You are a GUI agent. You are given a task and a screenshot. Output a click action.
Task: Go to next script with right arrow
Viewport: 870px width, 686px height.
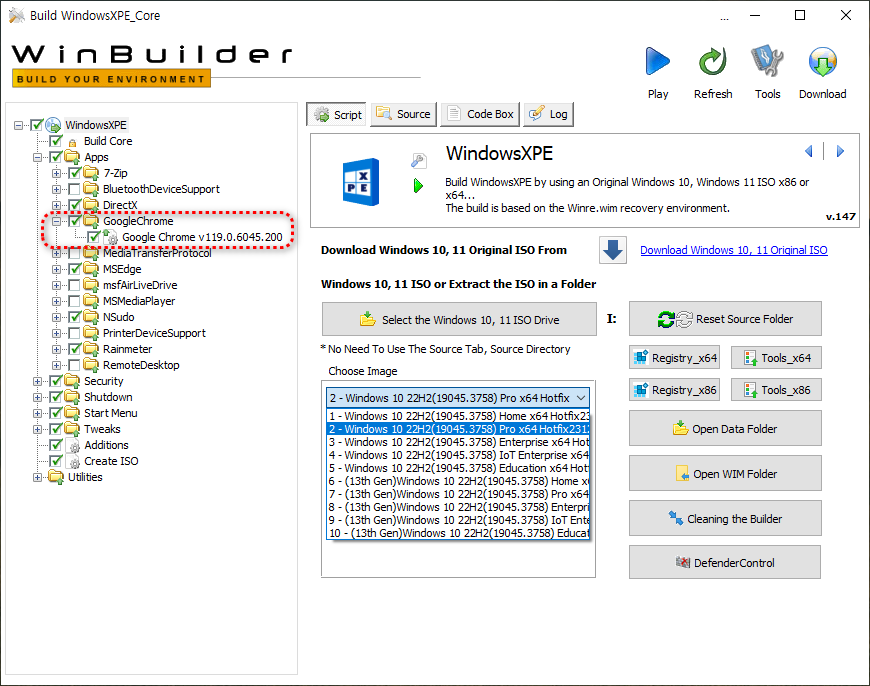tap(840, 151)
